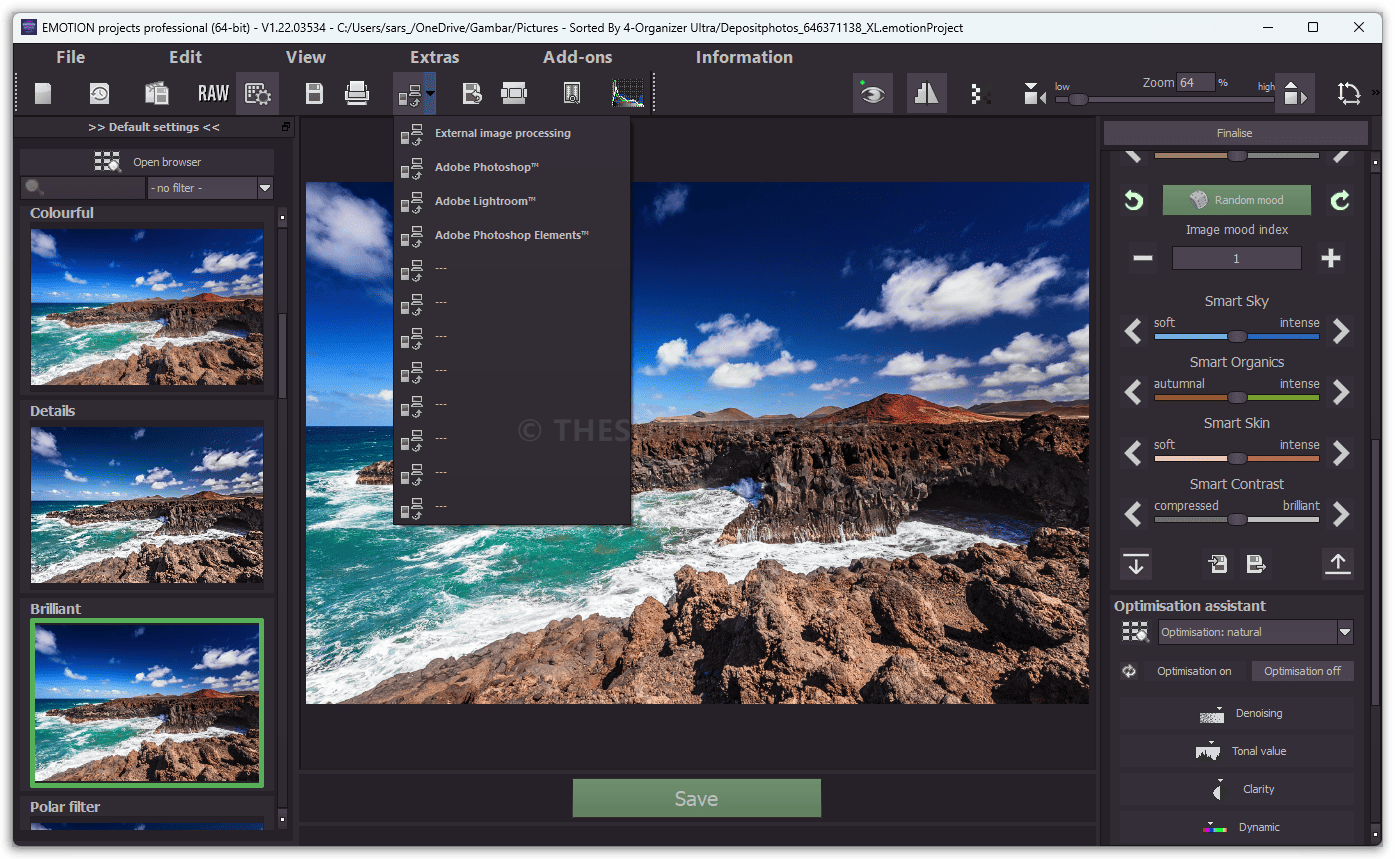Click the rotate/crop arrows icon
This screenshot has width=1395, height=859.
pyautogui.click(x=1349, y=94)
